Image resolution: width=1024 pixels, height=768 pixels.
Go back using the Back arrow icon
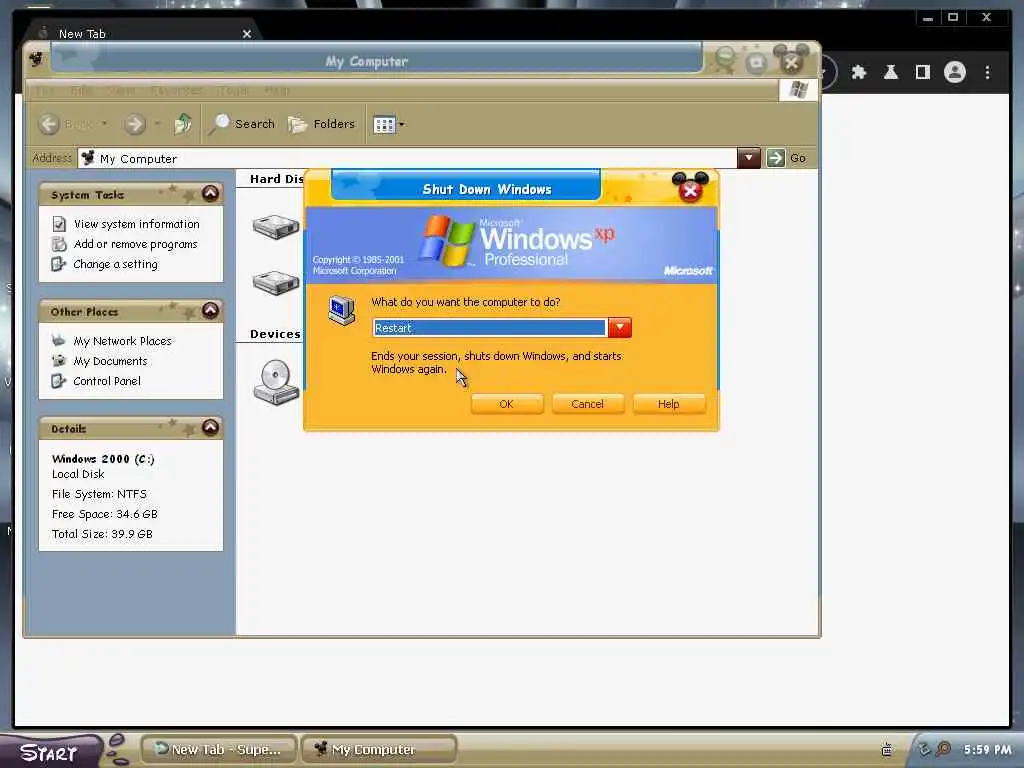tap(49, 123)
